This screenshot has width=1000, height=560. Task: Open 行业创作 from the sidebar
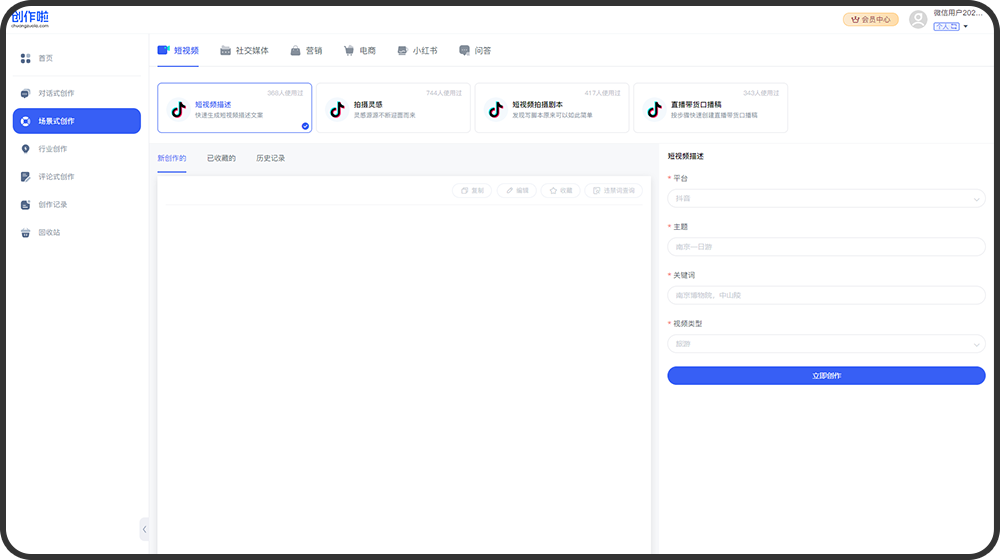coord(52,149)
